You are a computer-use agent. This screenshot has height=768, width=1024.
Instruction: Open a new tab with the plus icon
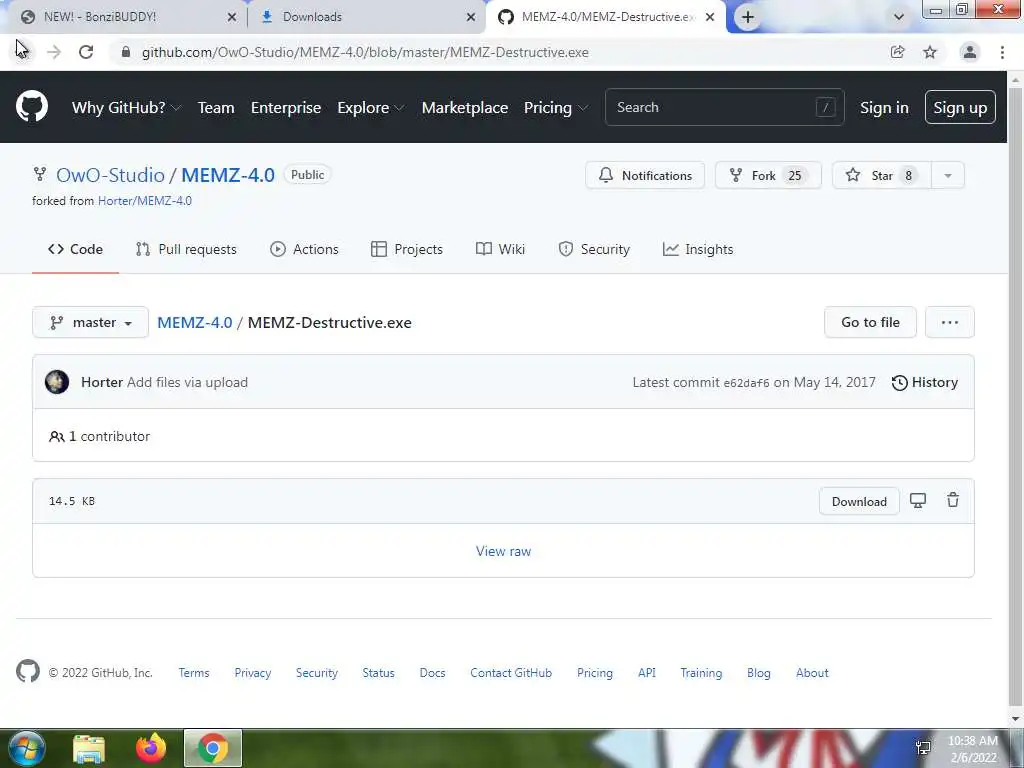(x=748, y=17)
